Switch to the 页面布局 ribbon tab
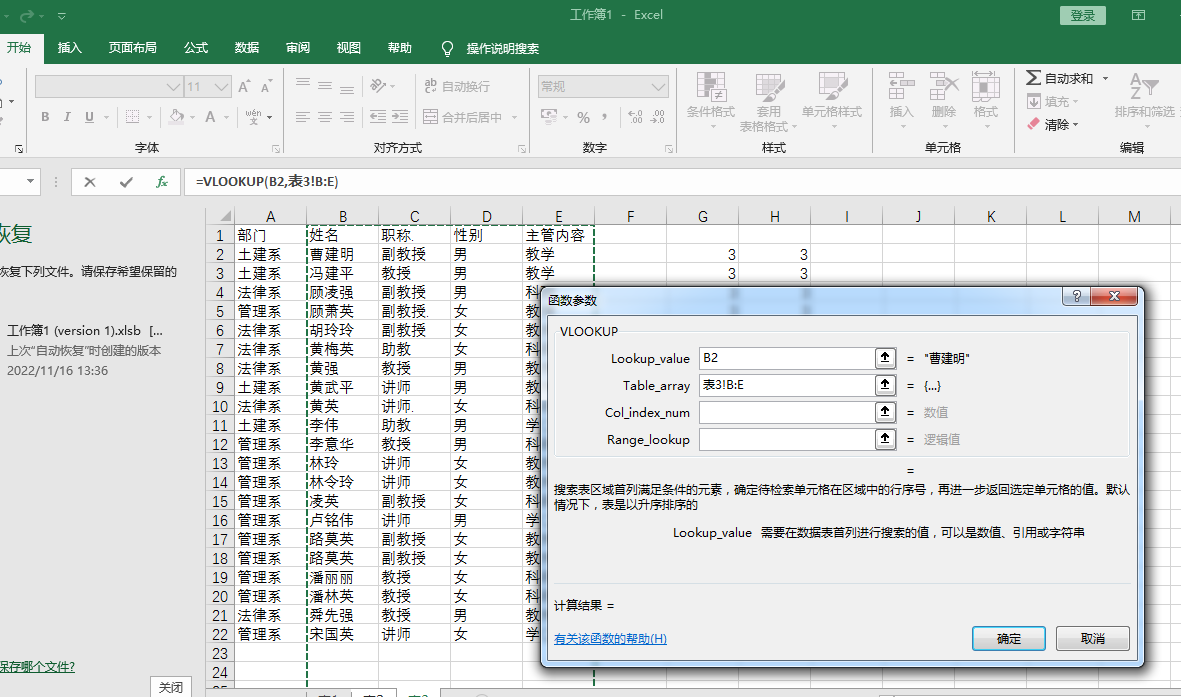This screenshot has width=1181, height=697. [x=133, y=47]
